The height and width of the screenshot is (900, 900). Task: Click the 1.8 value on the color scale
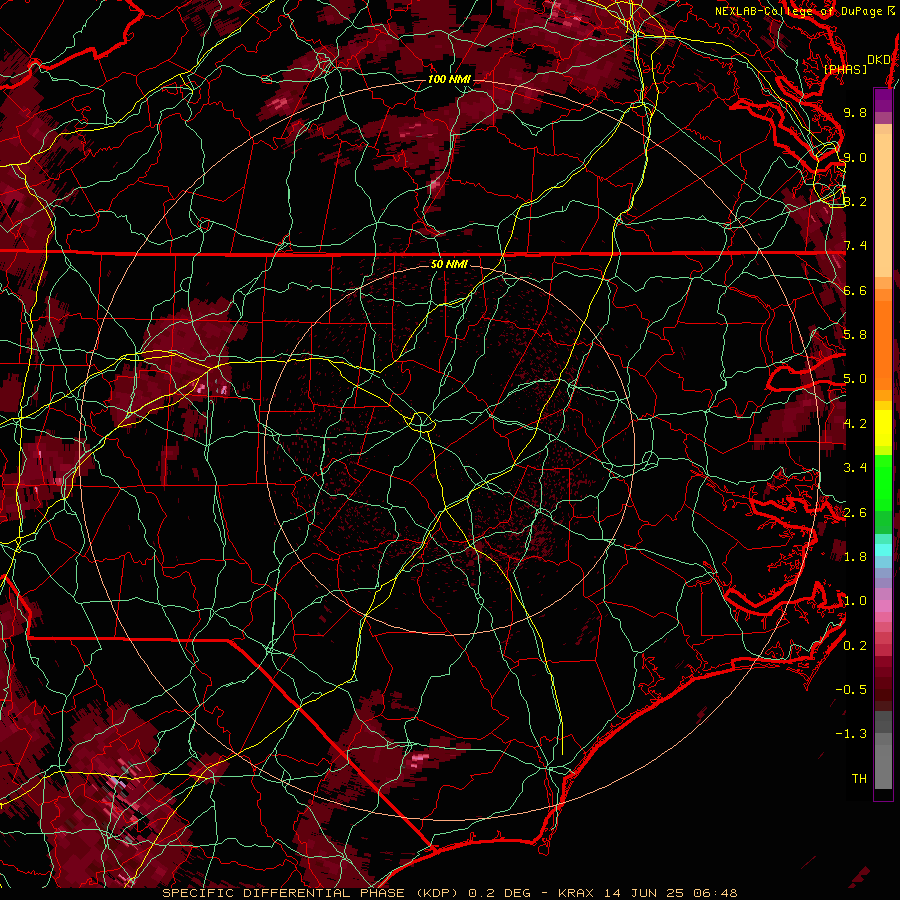(x=855, y=557)
